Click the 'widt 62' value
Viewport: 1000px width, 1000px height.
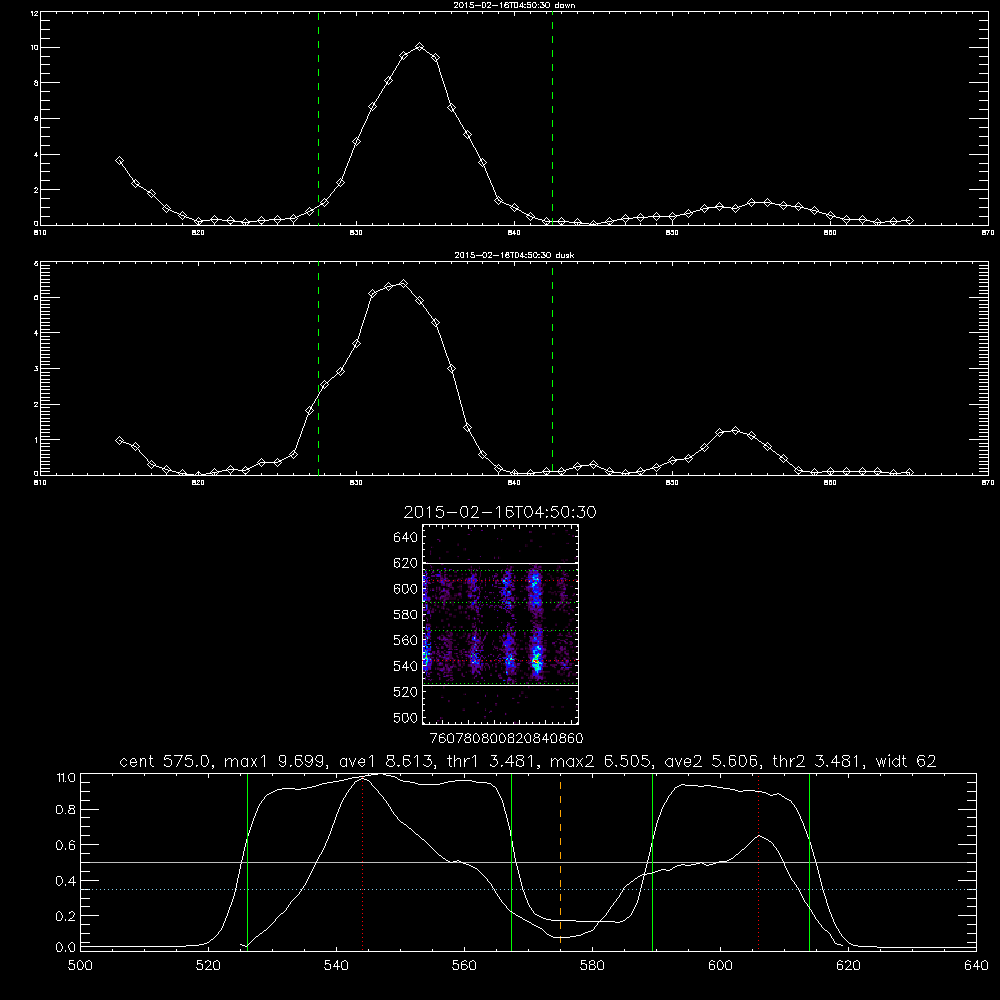(908, 761)
